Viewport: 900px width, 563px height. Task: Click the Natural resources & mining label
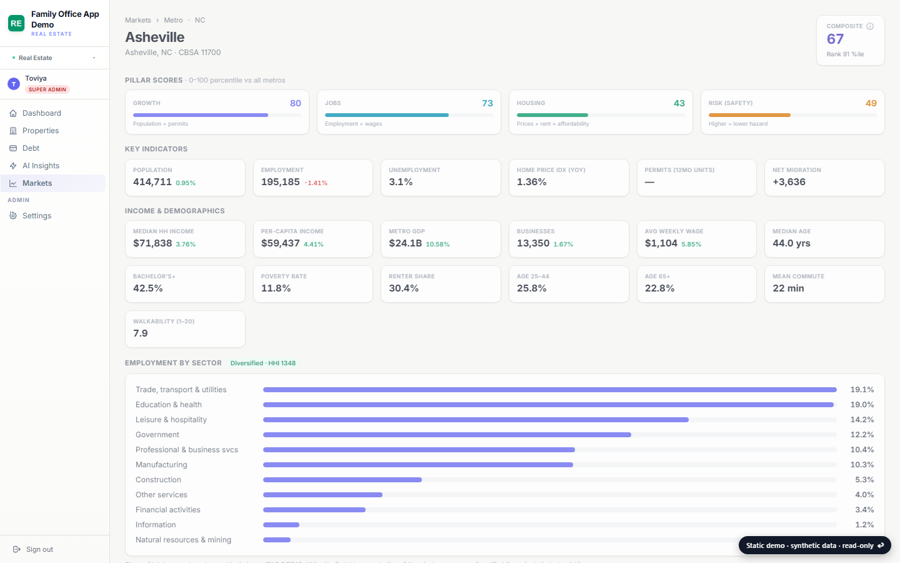[183, 539]
